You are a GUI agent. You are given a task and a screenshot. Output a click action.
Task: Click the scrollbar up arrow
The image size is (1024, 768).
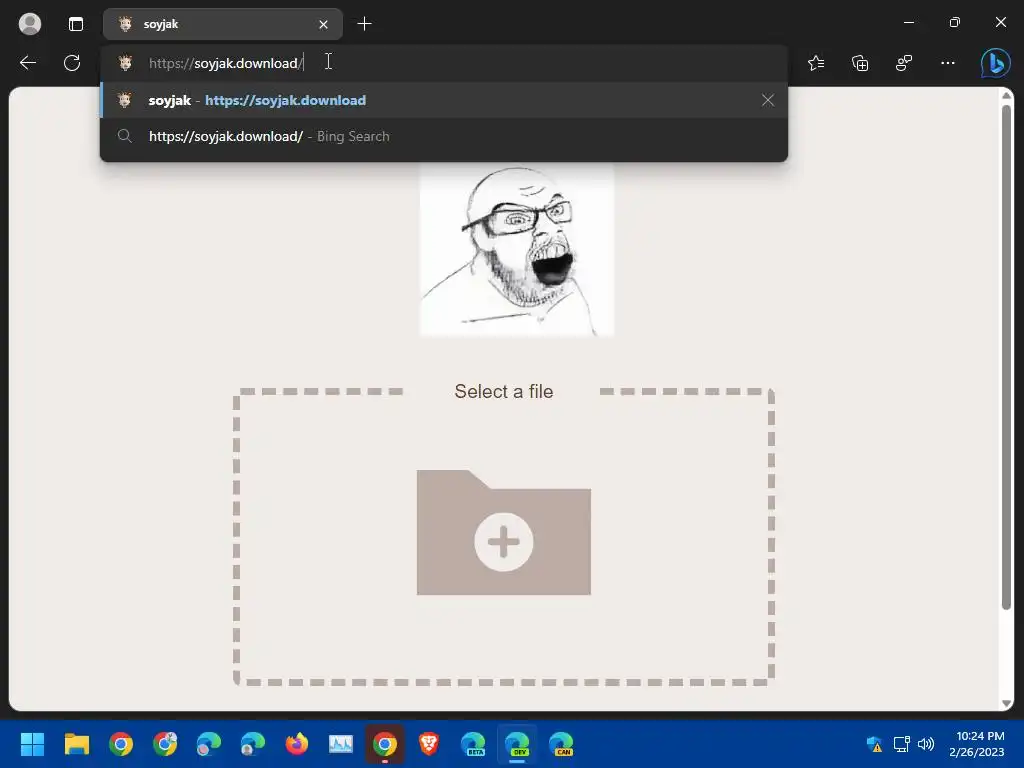point(1006,96)
